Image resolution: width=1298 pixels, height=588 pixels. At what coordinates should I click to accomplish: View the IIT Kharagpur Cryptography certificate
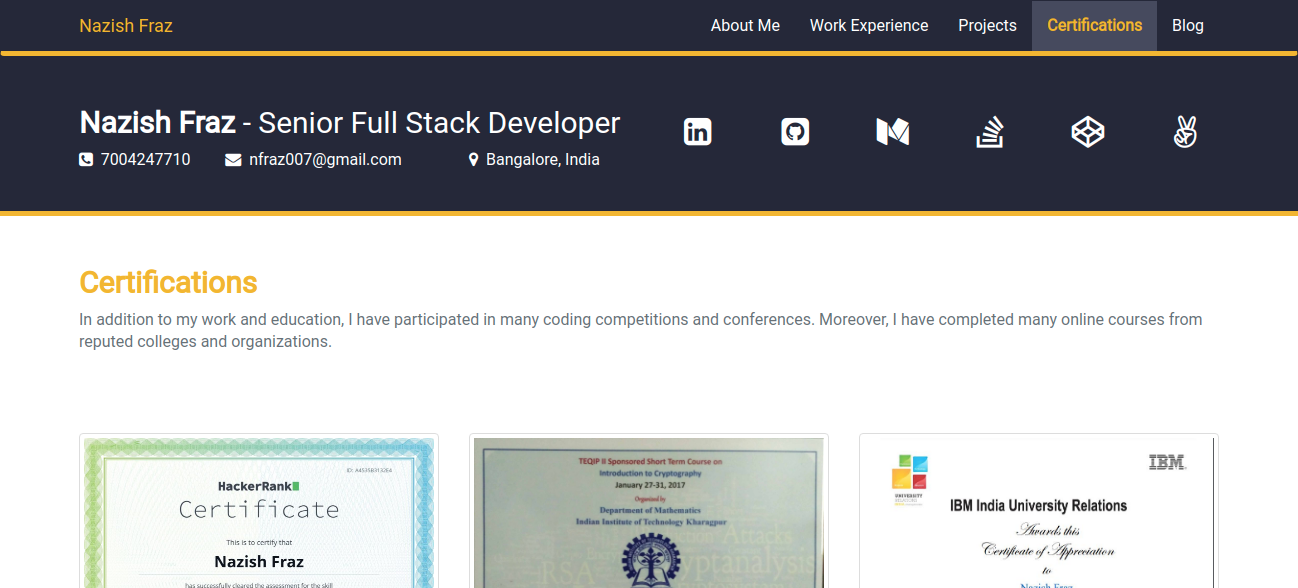[648, 511]
